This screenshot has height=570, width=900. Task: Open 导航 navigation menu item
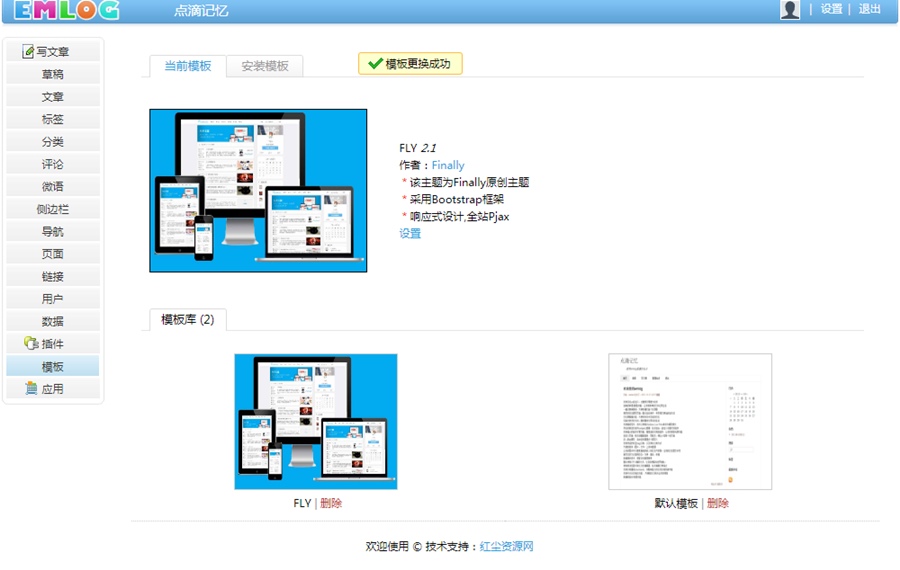[x=53, y=231]
